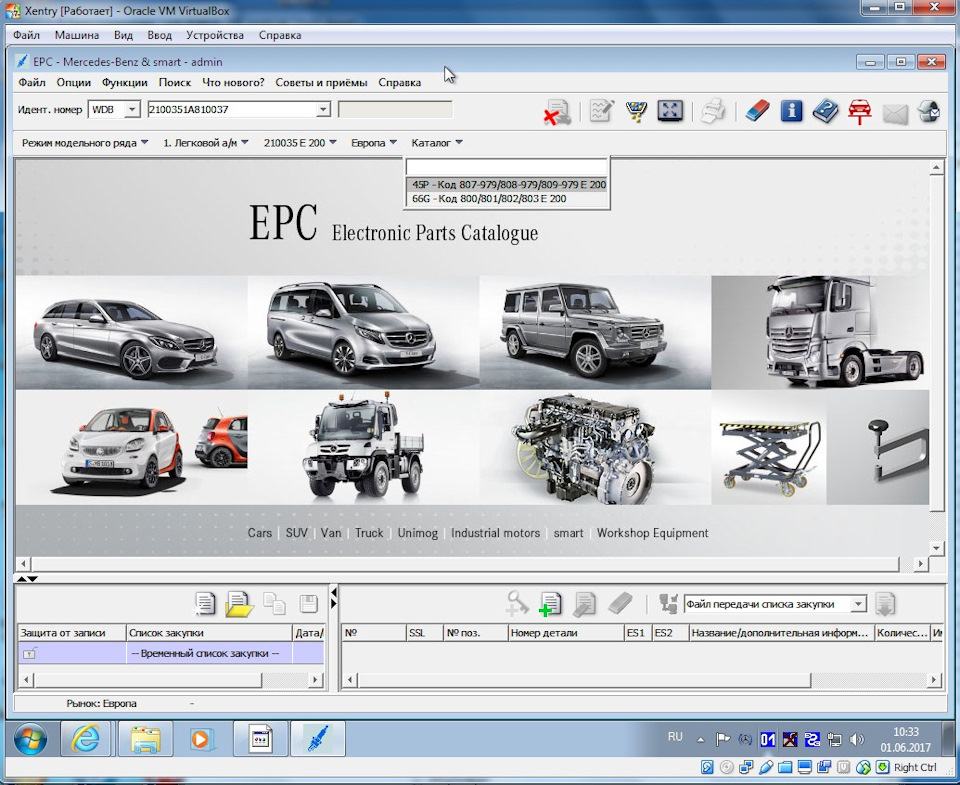Toggle the write protection lock on temporary list
960x785 pixels.
point(29,654)
